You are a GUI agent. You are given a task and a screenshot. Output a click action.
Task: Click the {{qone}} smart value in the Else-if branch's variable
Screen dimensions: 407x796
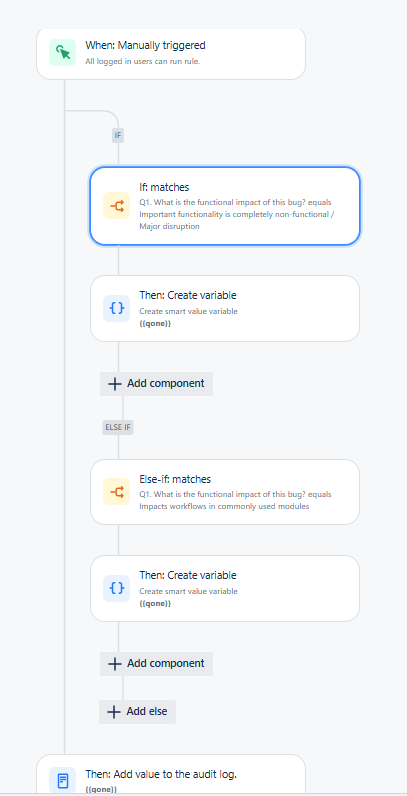pyautogui.click(x=155, y=604)
